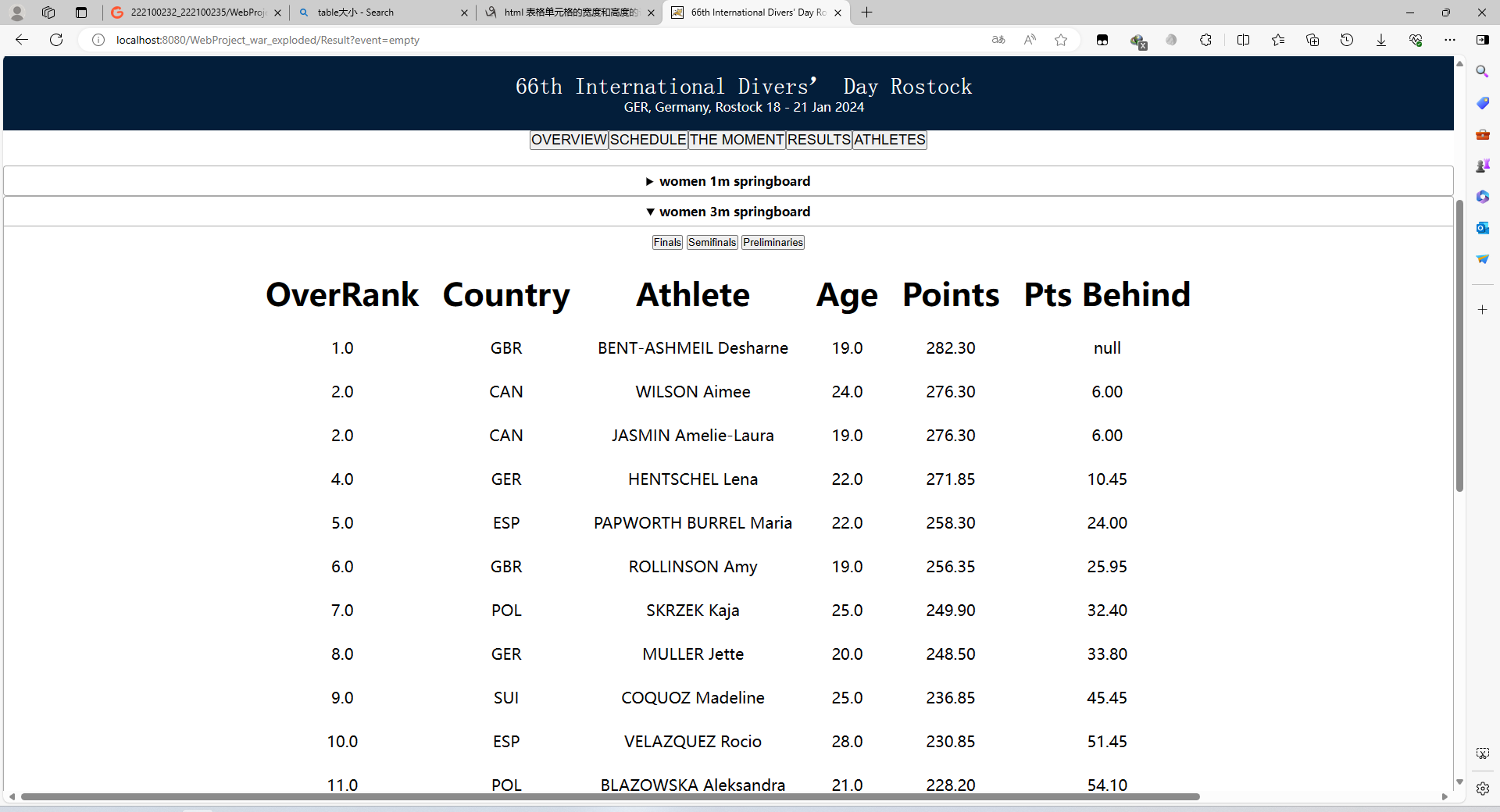Viewport: 1500px width, 812px height.
Task: Show the Finals results
Action: [x=667, y=243]
